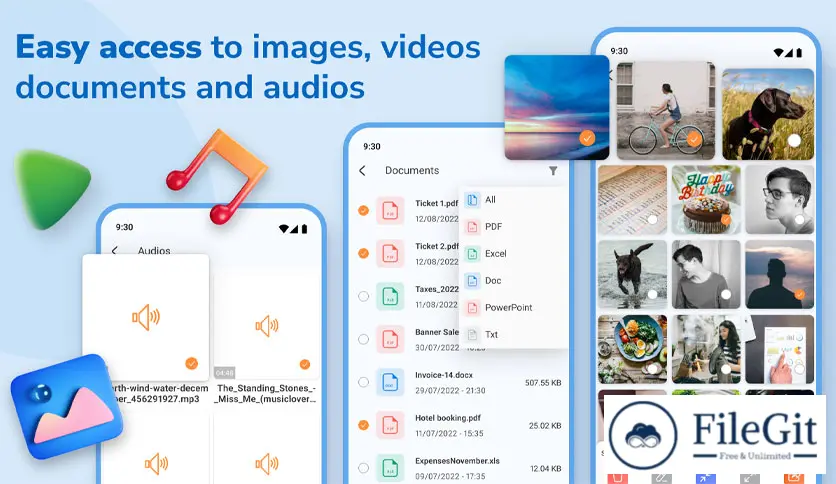Open the hand touching charts photo
Screen dimensions: 836x484
pos(779,349)
